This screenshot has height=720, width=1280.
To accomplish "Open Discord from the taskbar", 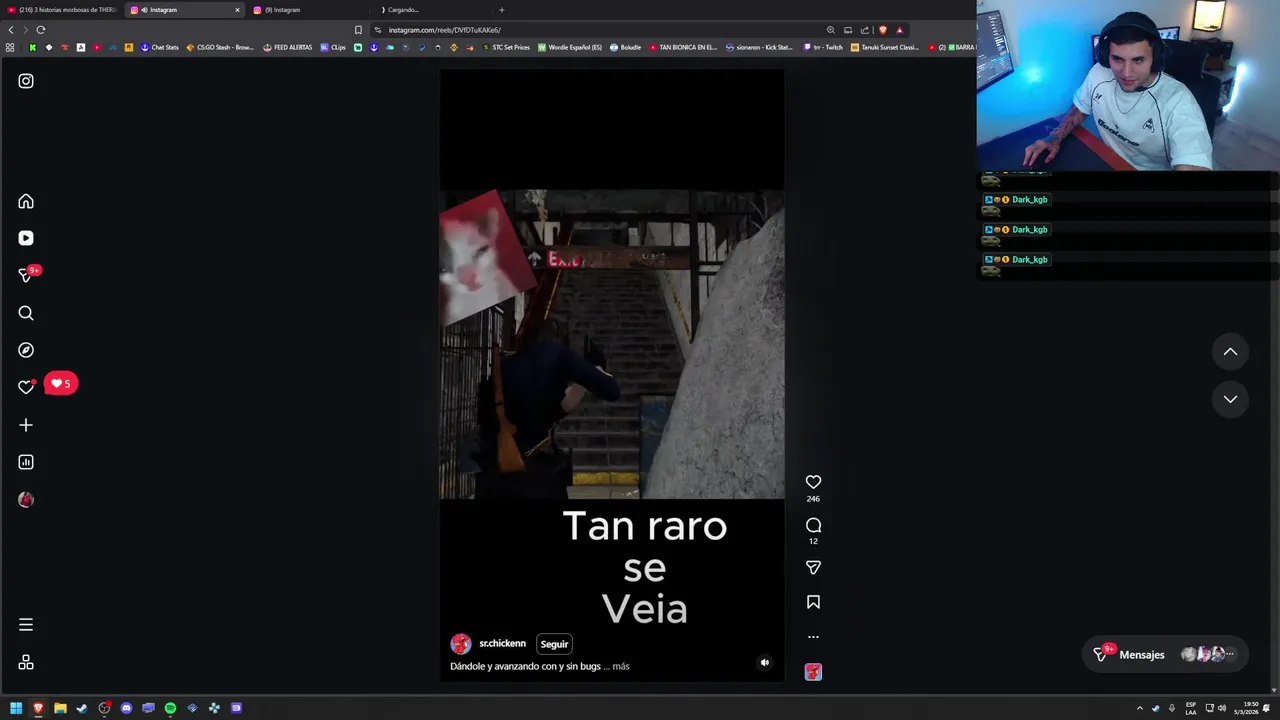I will pyautogui.click(x=126, y=708).
